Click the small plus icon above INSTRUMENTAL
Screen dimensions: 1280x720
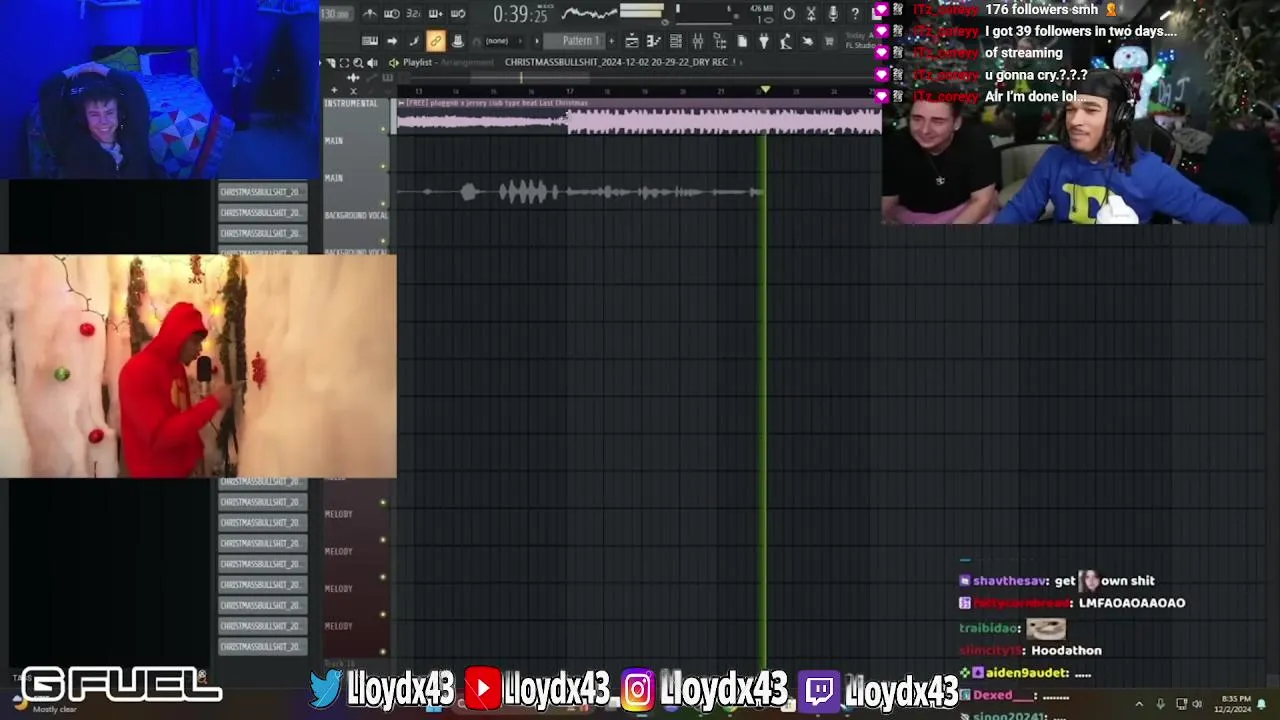pos(334,91)
